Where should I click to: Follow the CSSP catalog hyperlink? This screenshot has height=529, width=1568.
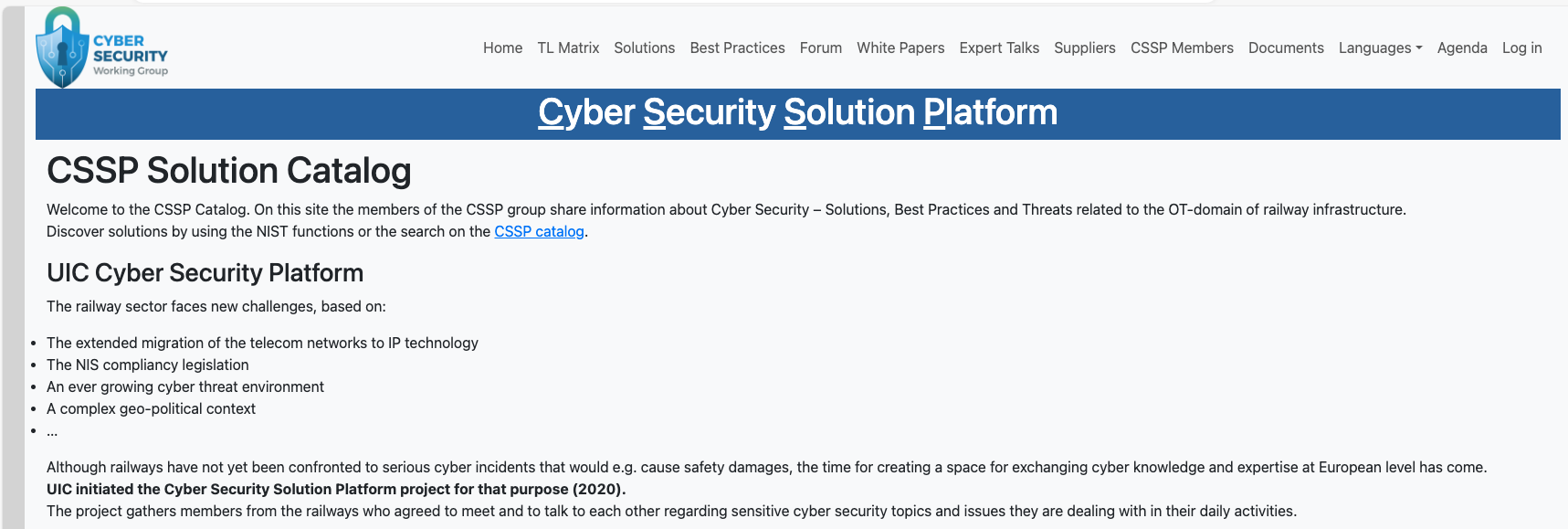tap(539, 231)
